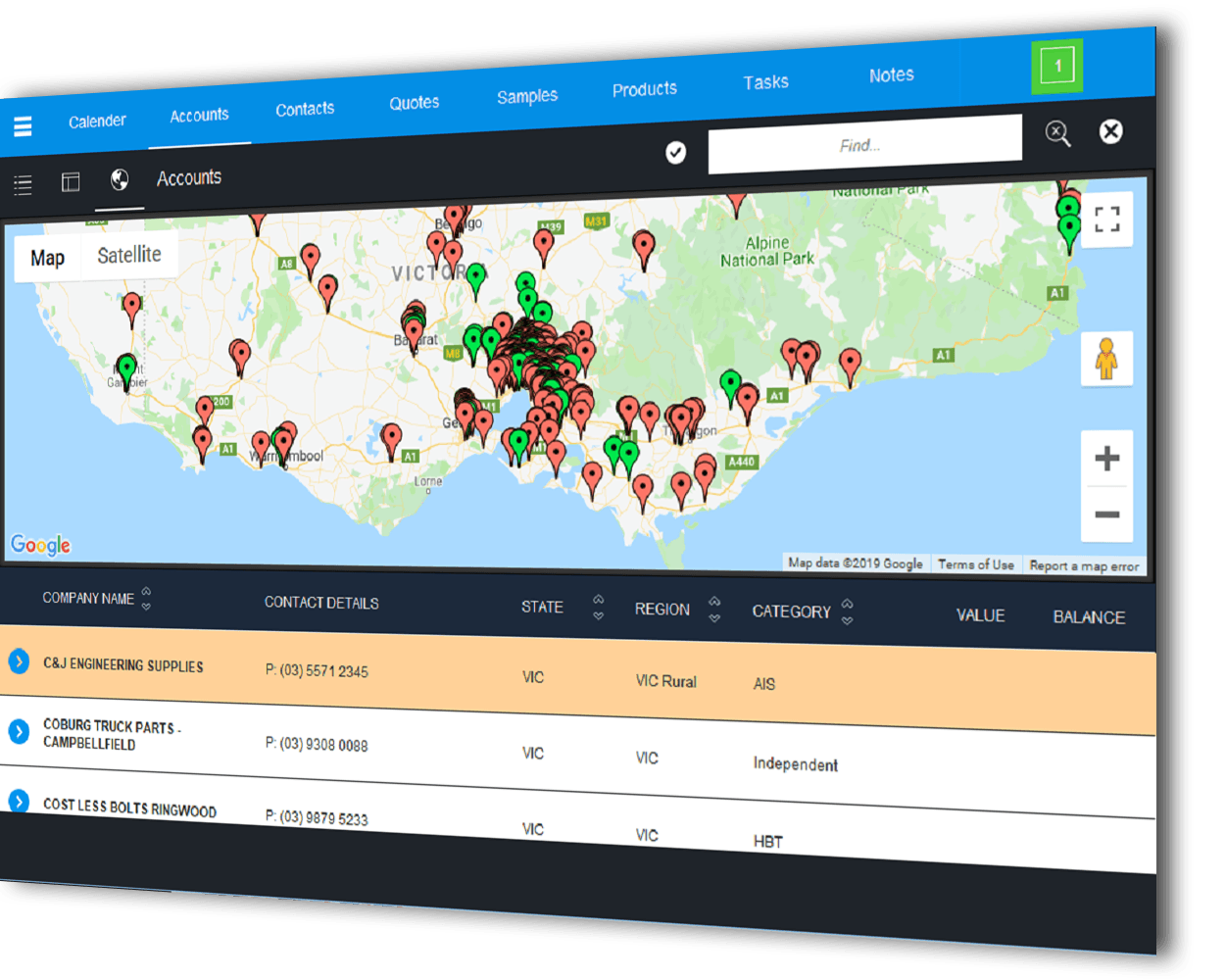The image size is (1225, 980).
Task: Expand Coburg Truck Parts row
Action: [x=19, y=731]
